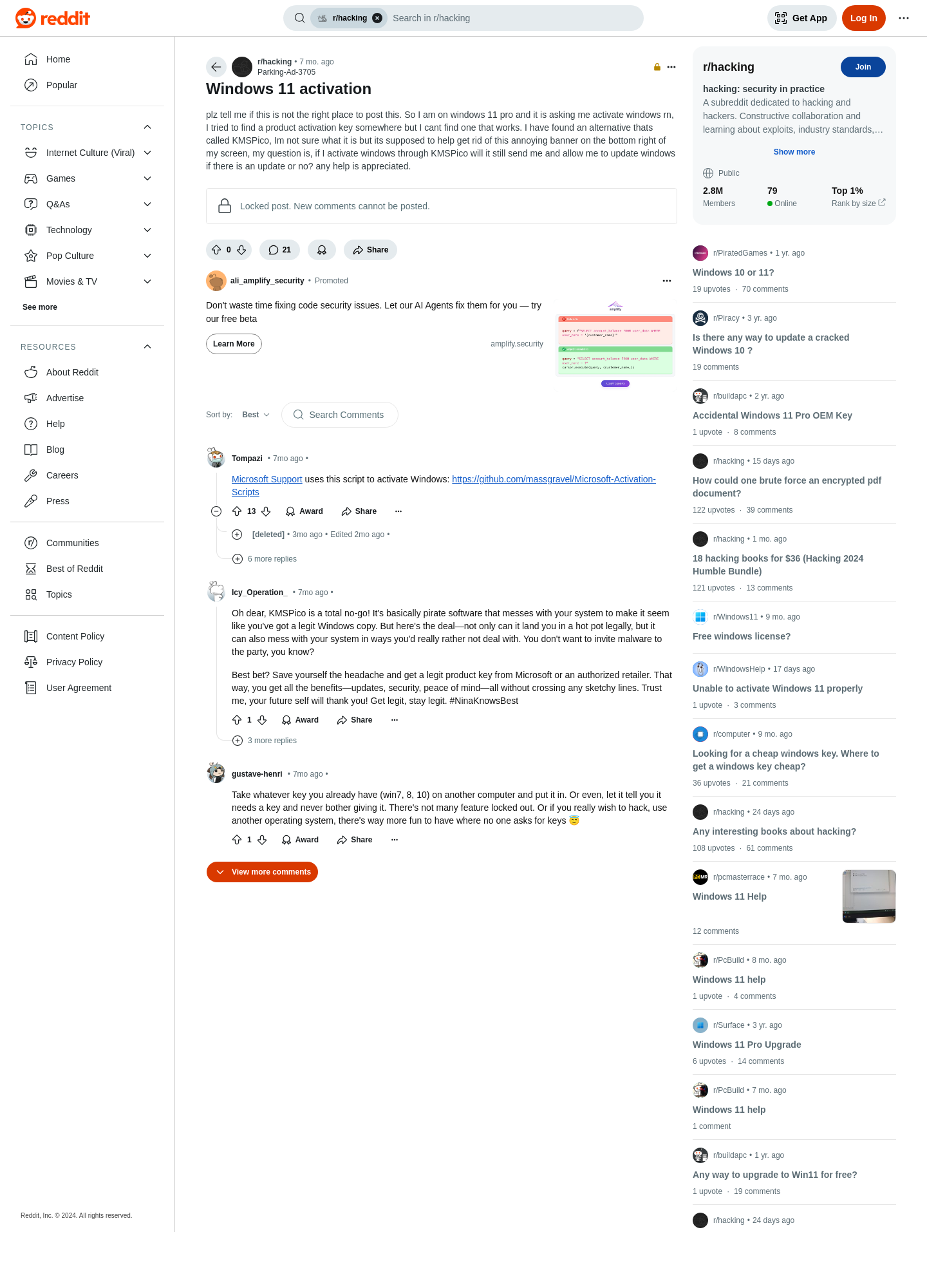Open the Sort by Best dropdown

256,415
